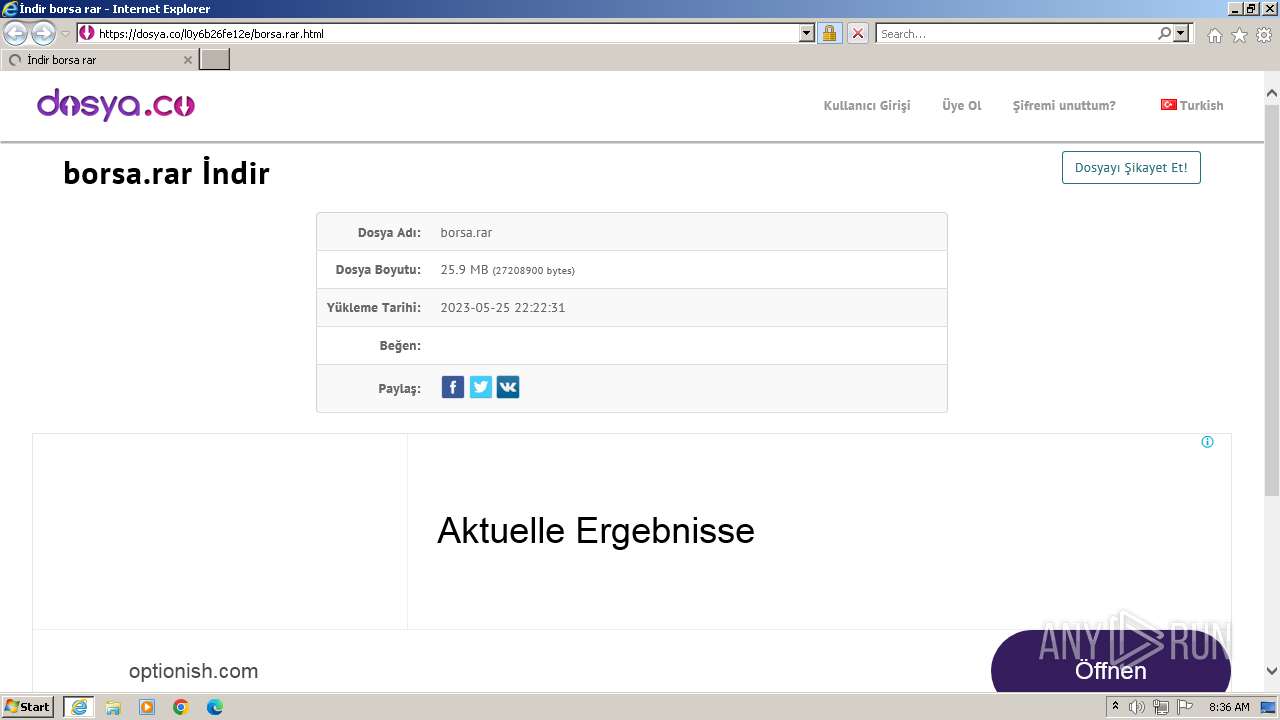Click the borsa.rar İndir heading
This screenshot has width=1280, height=720.
click(166, 174)
